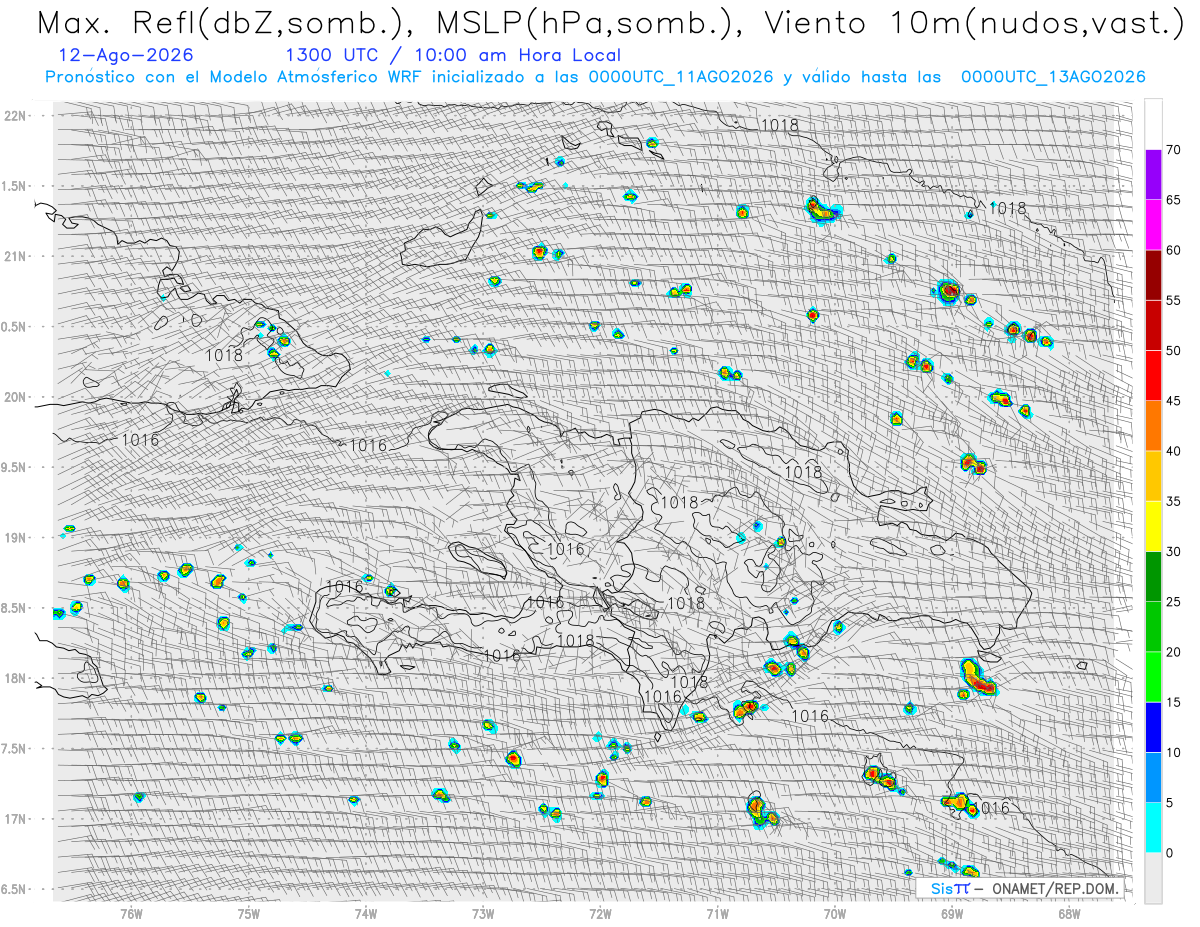Click the colorbar value "5"
This screenshot has height=927, width=1200.
click(x=1169, y=802)
